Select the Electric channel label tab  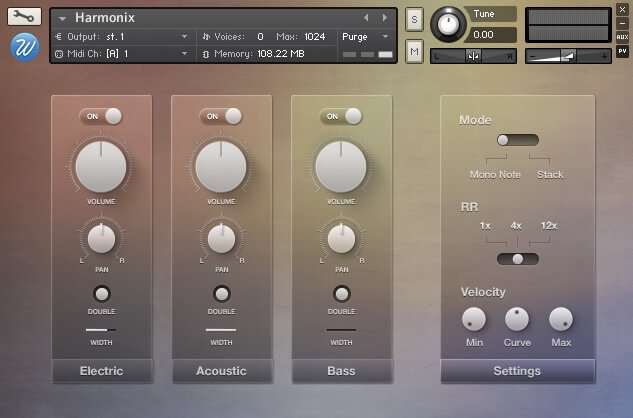click(101, 371)
